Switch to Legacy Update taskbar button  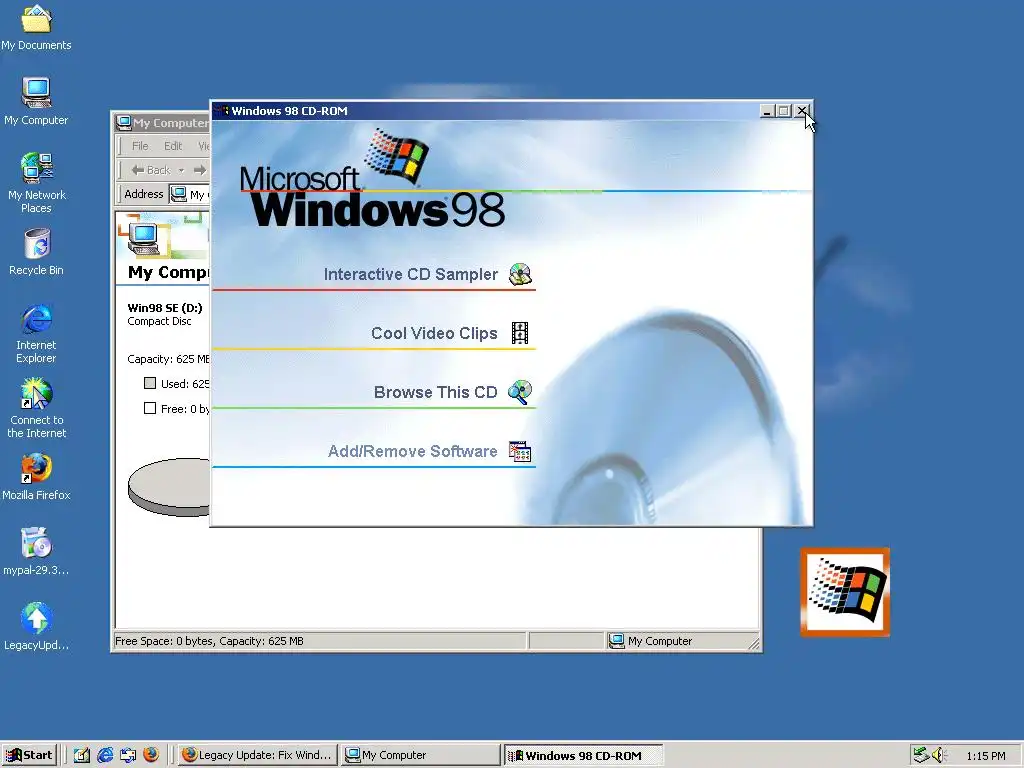coord(257,755)
